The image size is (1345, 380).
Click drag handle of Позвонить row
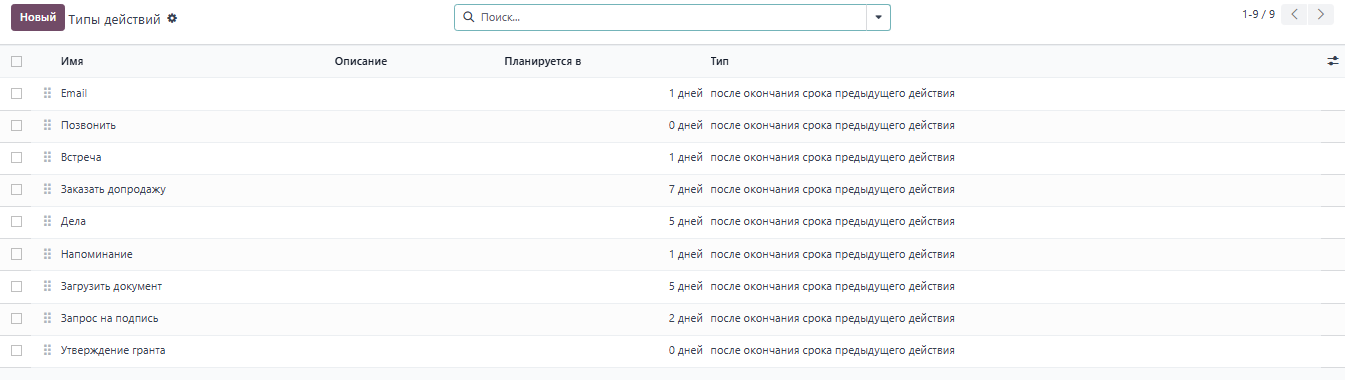tap(47, 125)
